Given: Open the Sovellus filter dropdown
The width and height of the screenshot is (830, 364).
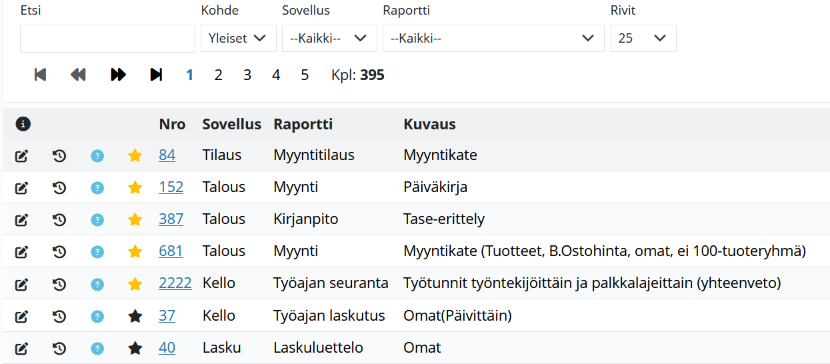Looking at the screenshot, I should (329, 38).
